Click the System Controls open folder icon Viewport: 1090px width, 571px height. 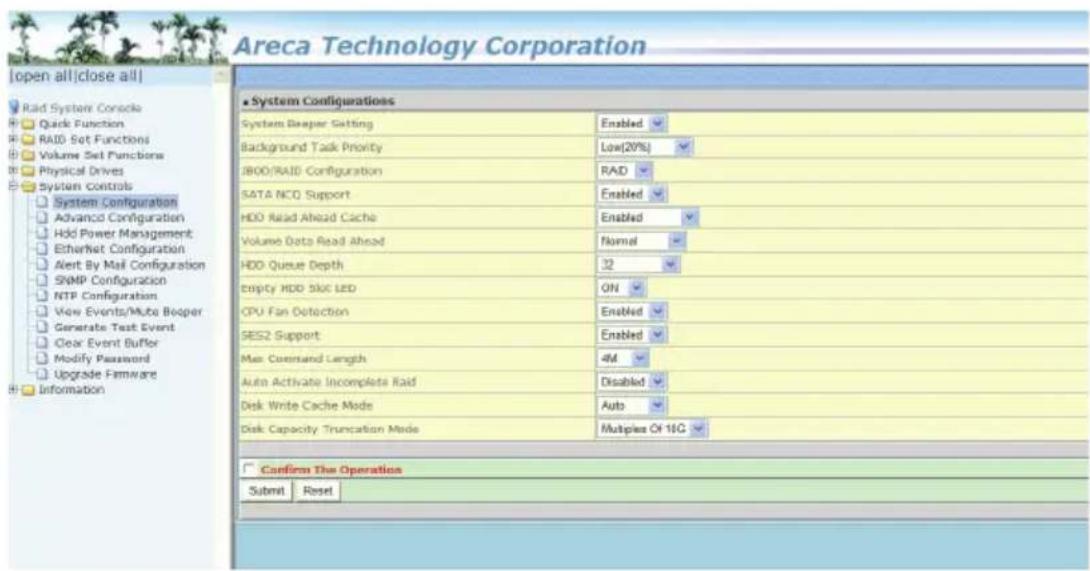(x=29, y=187)
